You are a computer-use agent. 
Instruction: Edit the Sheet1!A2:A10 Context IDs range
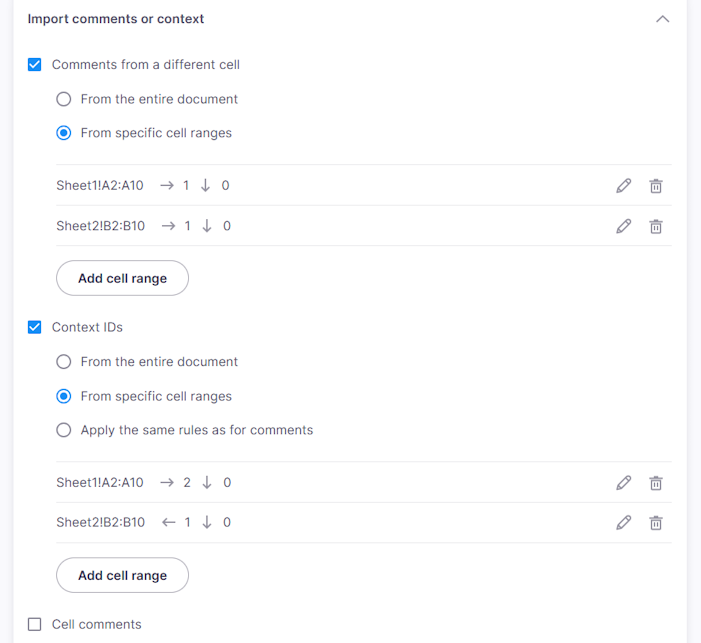(x=624, y=483)
